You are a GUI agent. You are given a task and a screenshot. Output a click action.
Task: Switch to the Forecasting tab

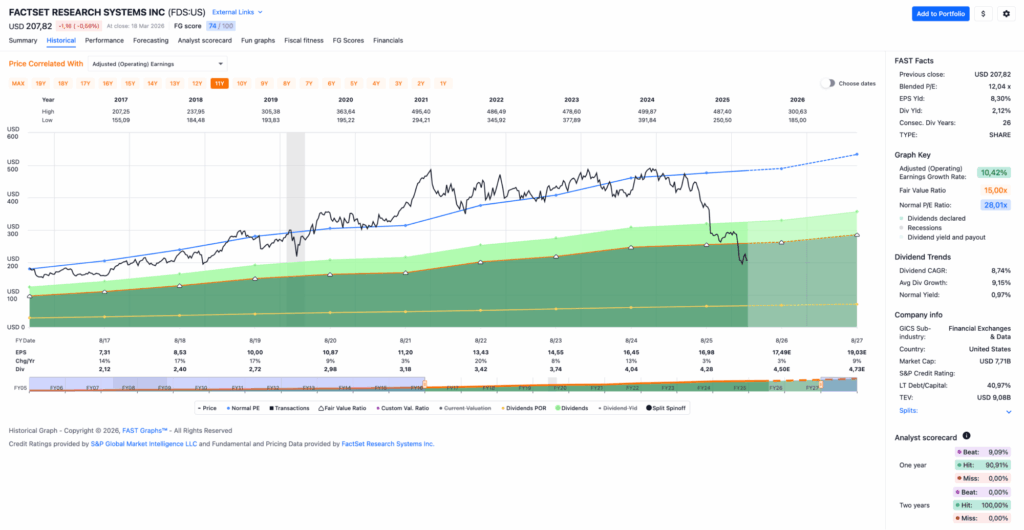point(150,40)
